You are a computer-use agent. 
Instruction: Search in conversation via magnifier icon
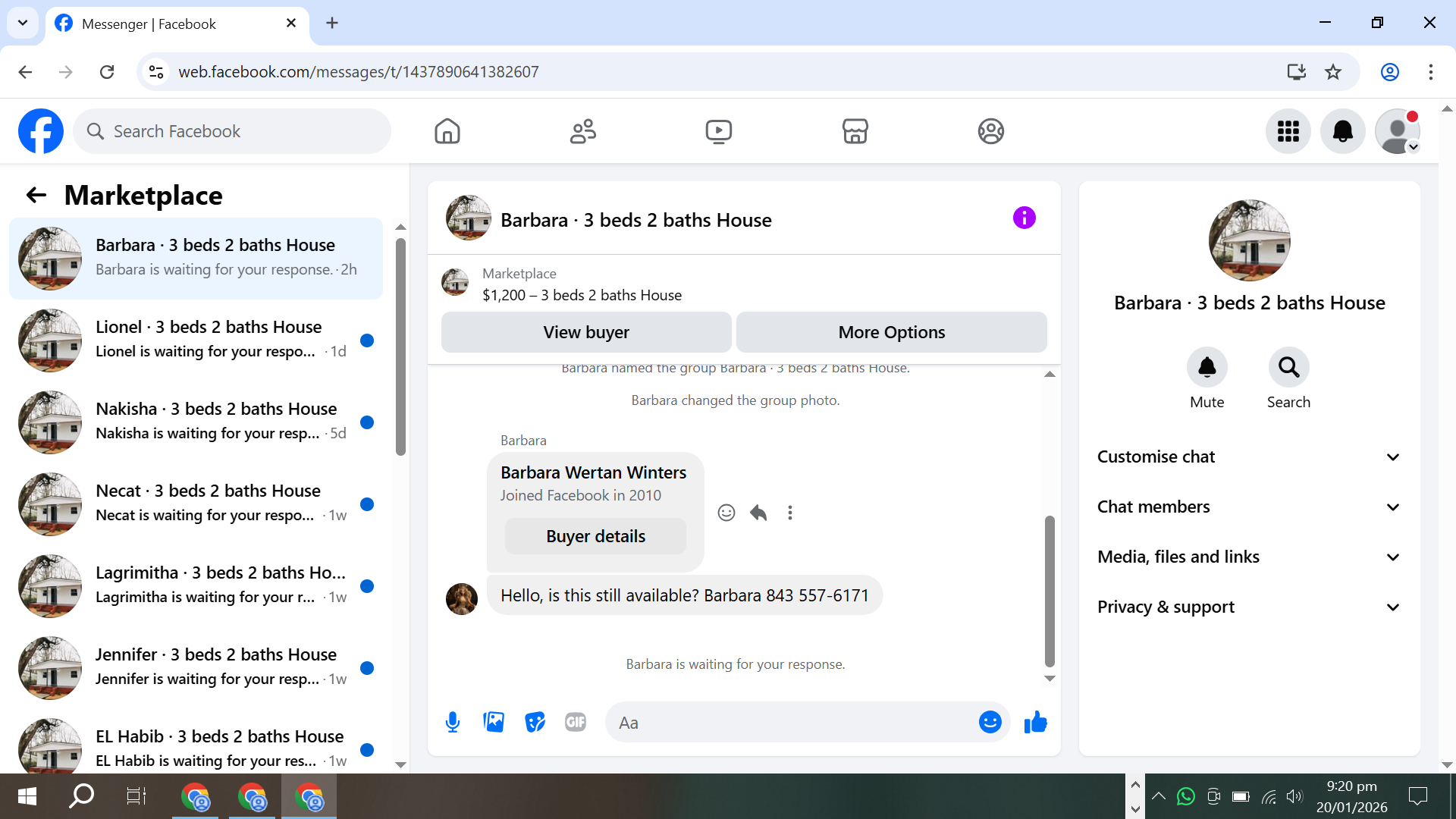click(x=1288, y=367)
